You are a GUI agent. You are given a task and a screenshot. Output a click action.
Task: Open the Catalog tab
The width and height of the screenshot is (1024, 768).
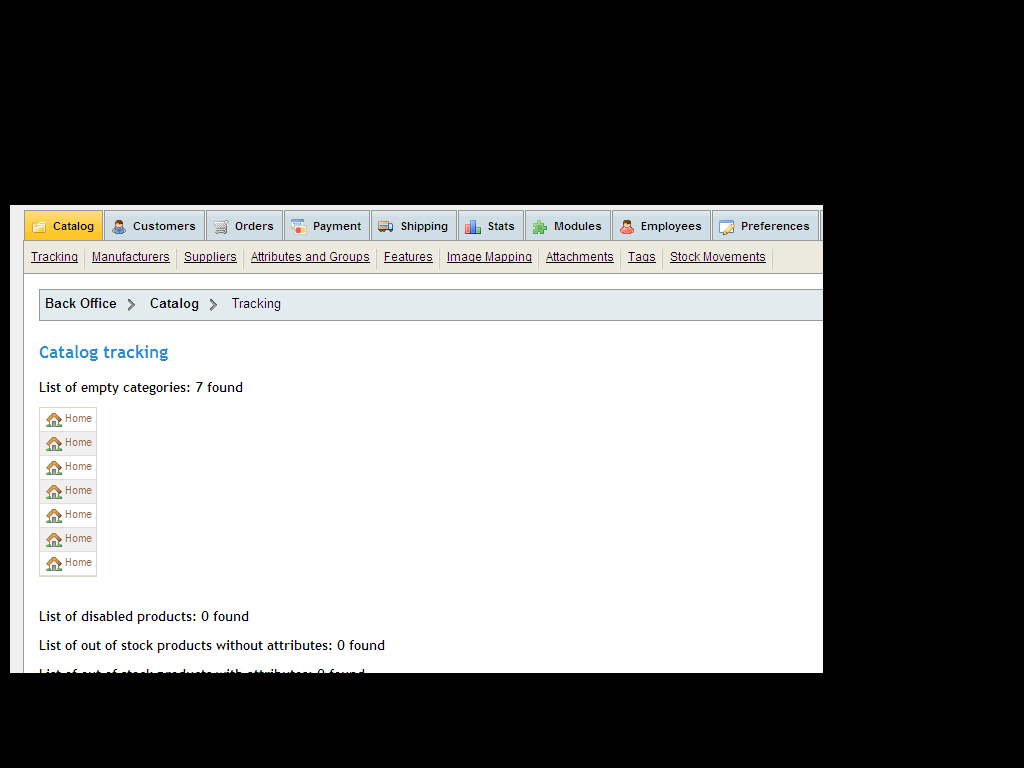63,226
